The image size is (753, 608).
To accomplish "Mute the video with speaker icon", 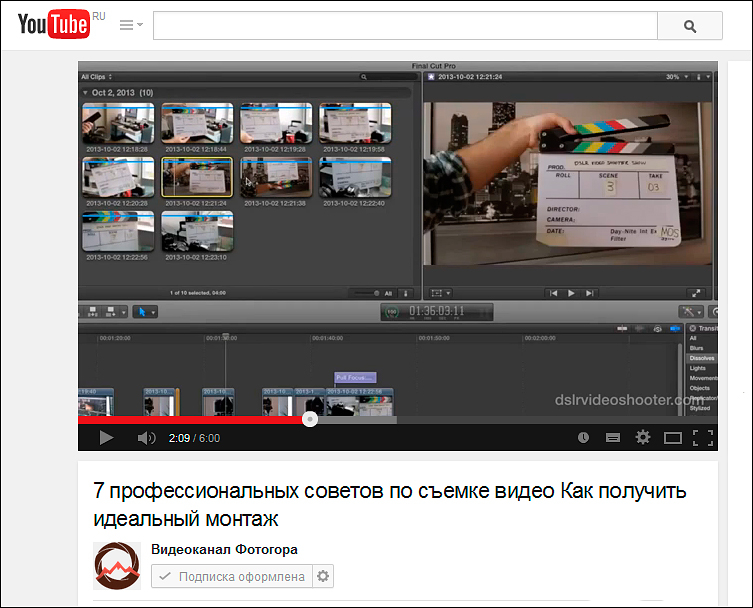I will pos(146,438).
